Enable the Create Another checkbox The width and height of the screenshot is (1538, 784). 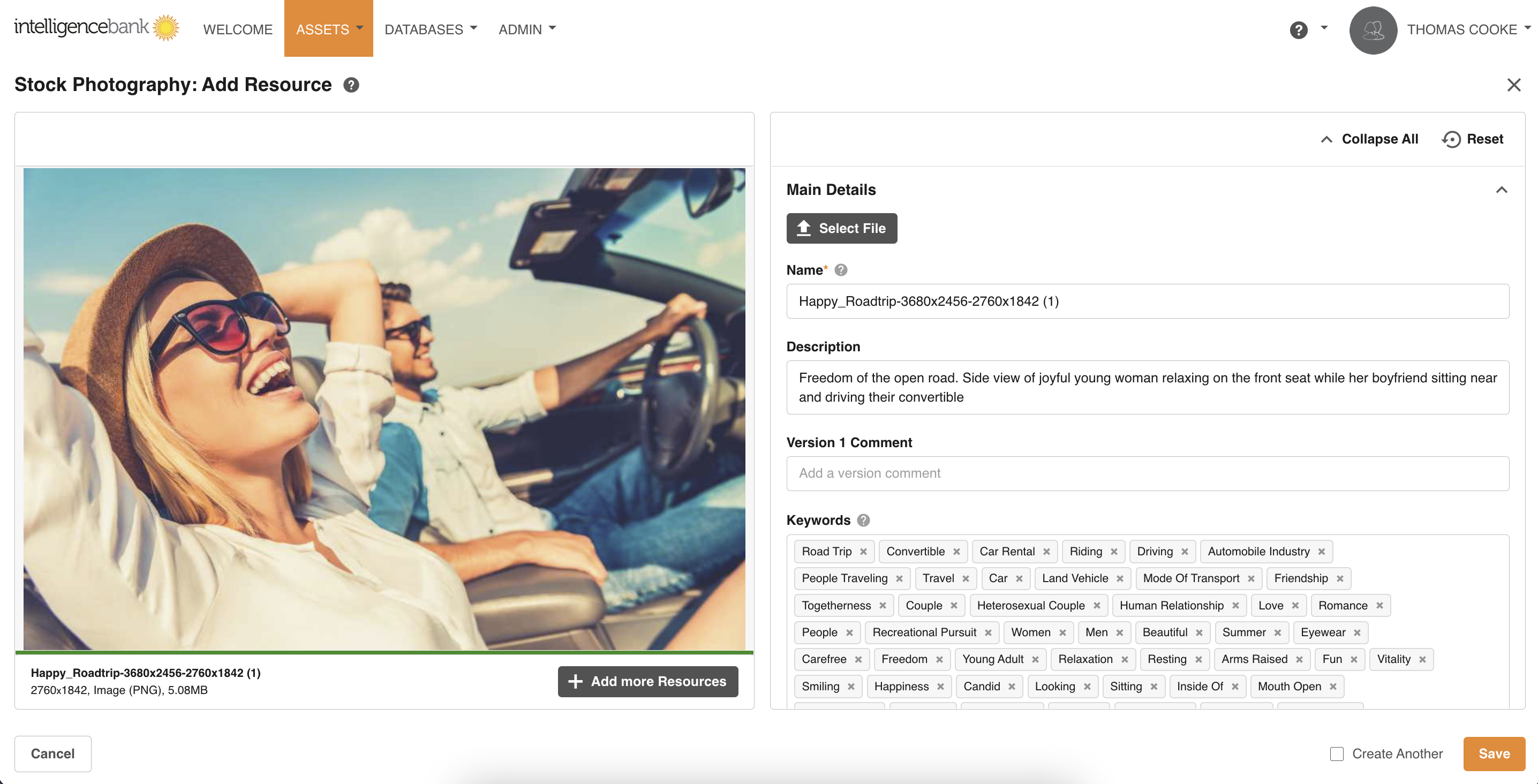click(x=1337, y=753)
